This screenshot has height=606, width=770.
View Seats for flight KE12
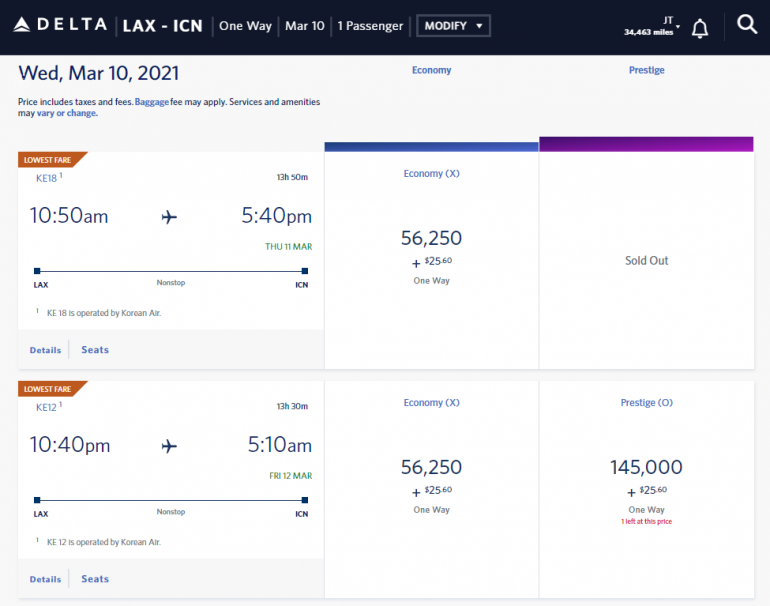coord(95,579)
